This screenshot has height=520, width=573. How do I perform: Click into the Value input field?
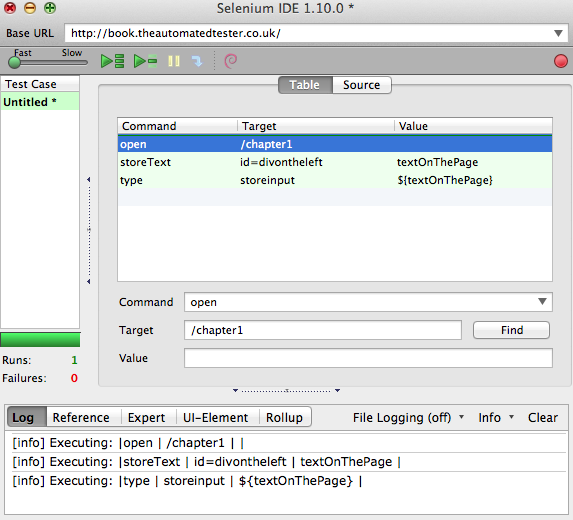coord(368,358)
